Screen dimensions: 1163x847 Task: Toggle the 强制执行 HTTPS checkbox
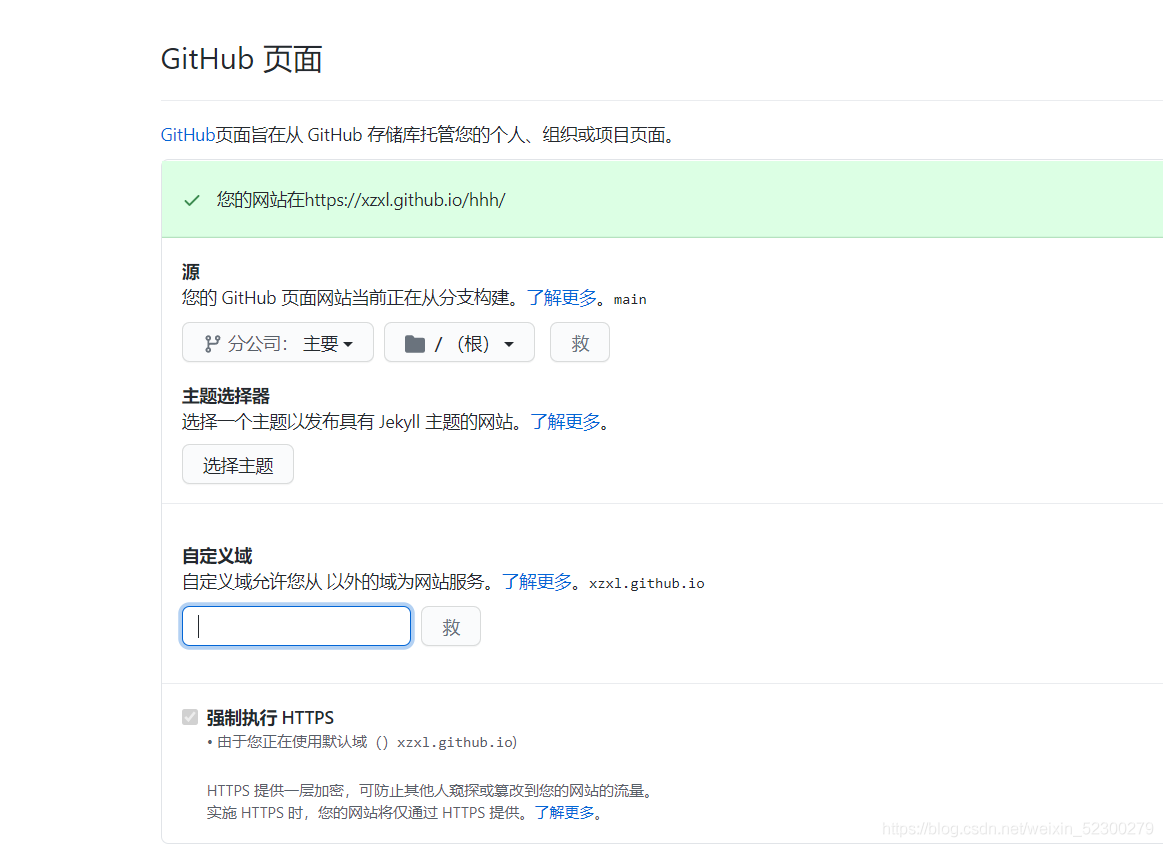[190, 717]
